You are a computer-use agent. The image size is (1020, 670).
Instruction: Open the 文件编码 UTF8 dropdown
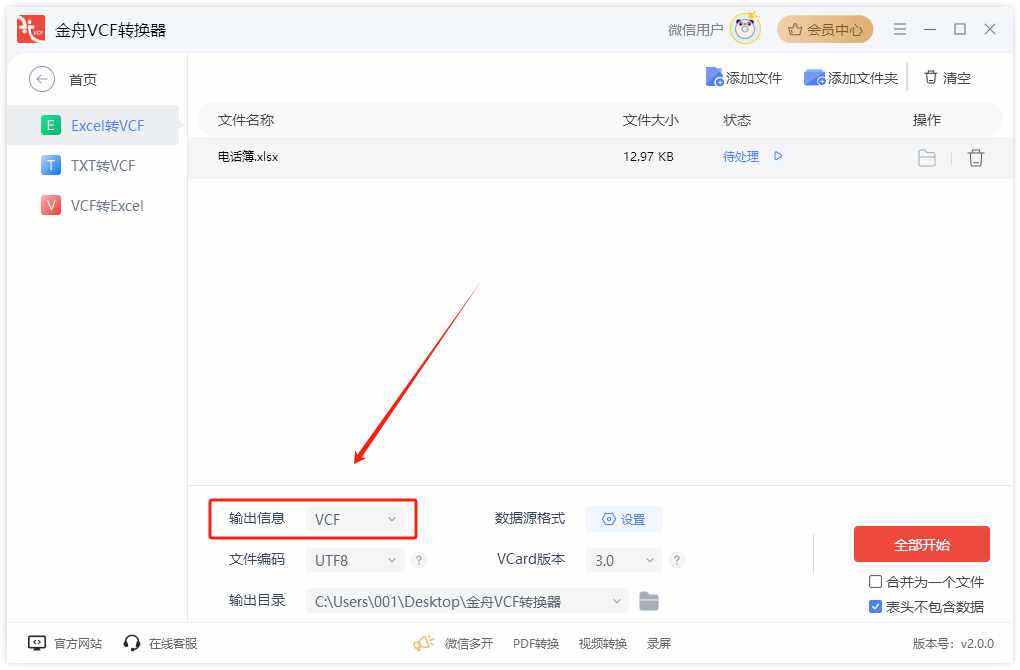click(355, 560)
